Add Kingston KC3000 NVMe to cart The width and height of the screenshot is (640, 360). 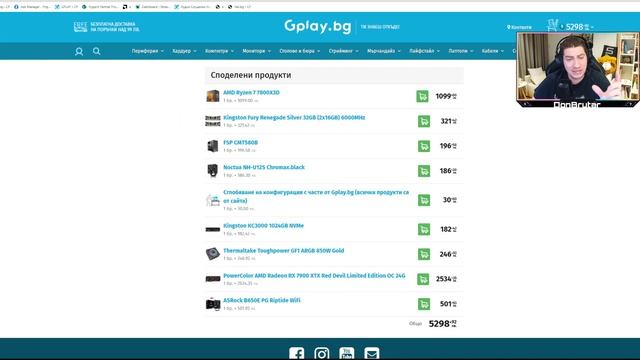pos(424,229)
